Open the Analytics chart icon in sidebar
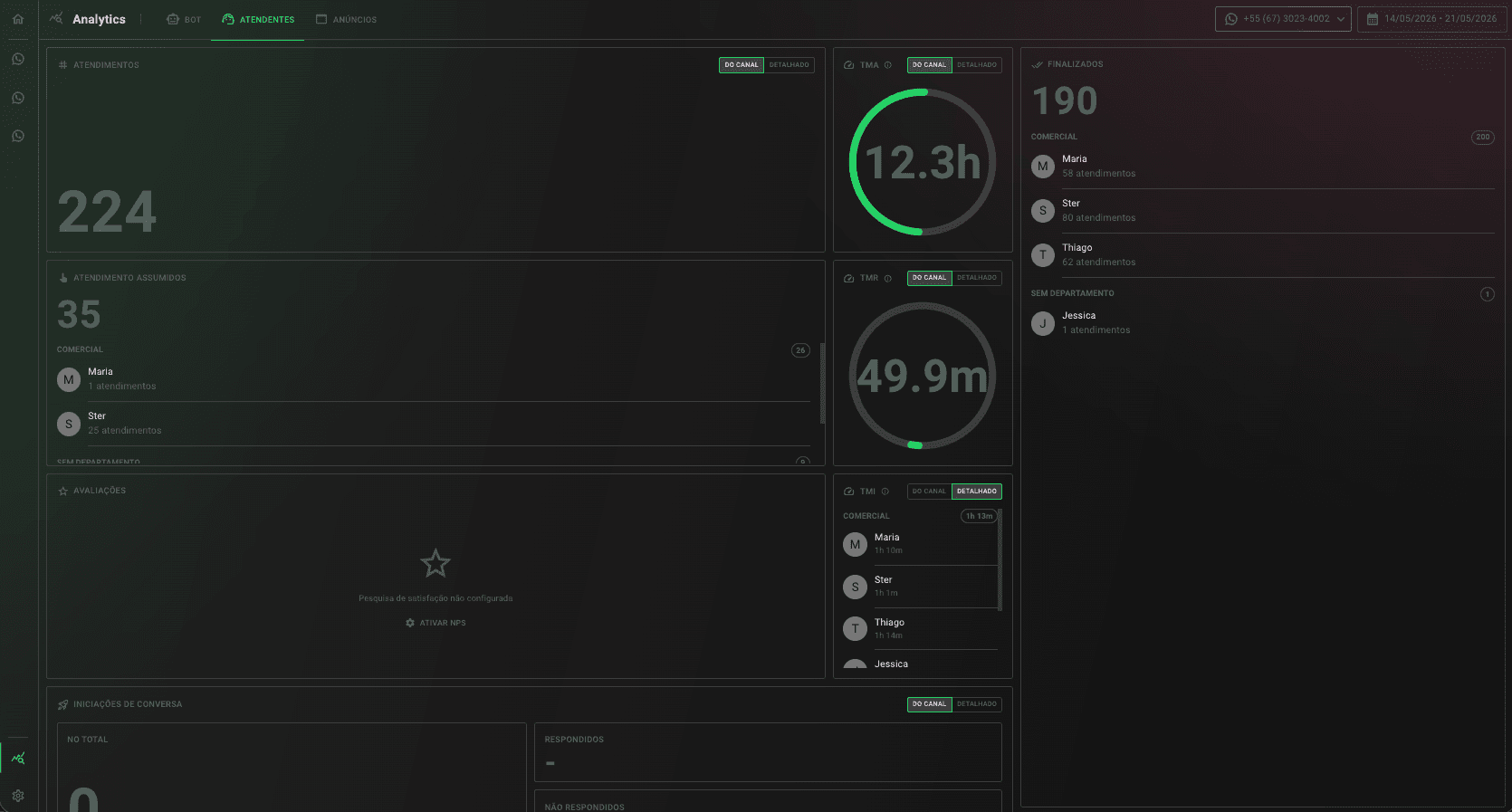 (x=18, y=759)
